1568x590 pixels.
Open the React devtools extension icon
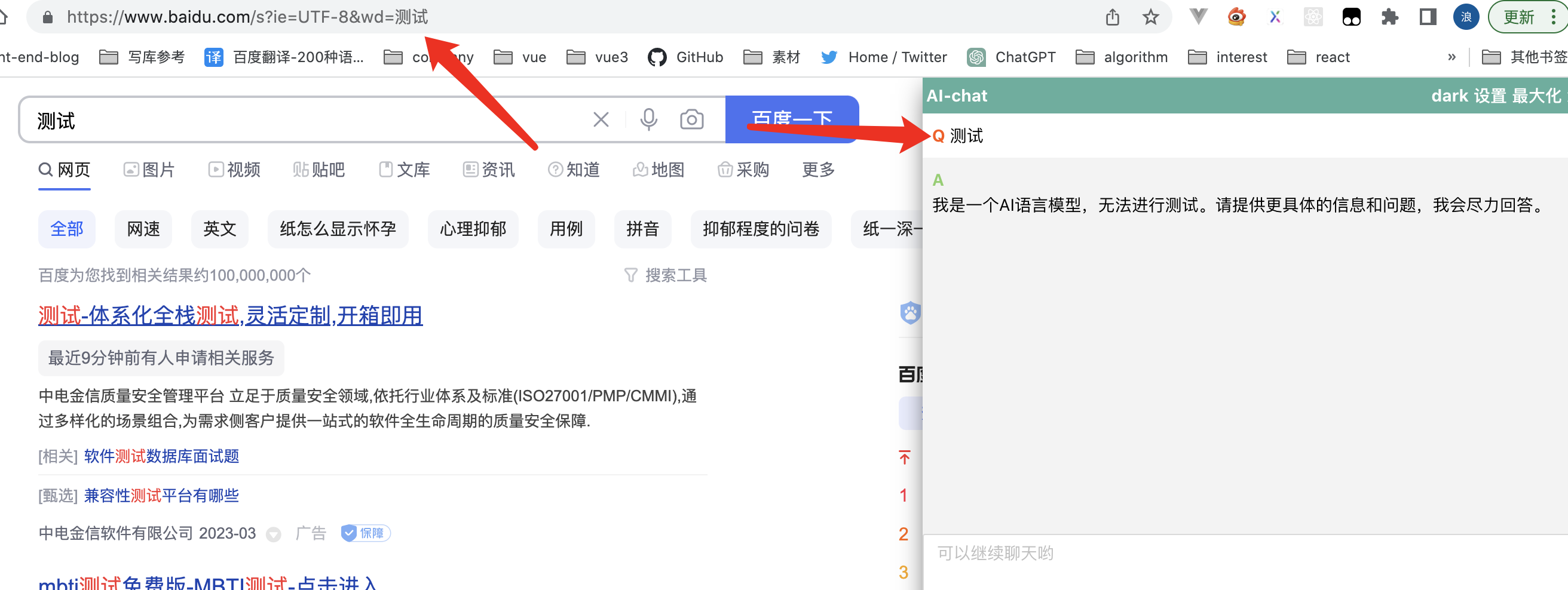click(1313, 17)
